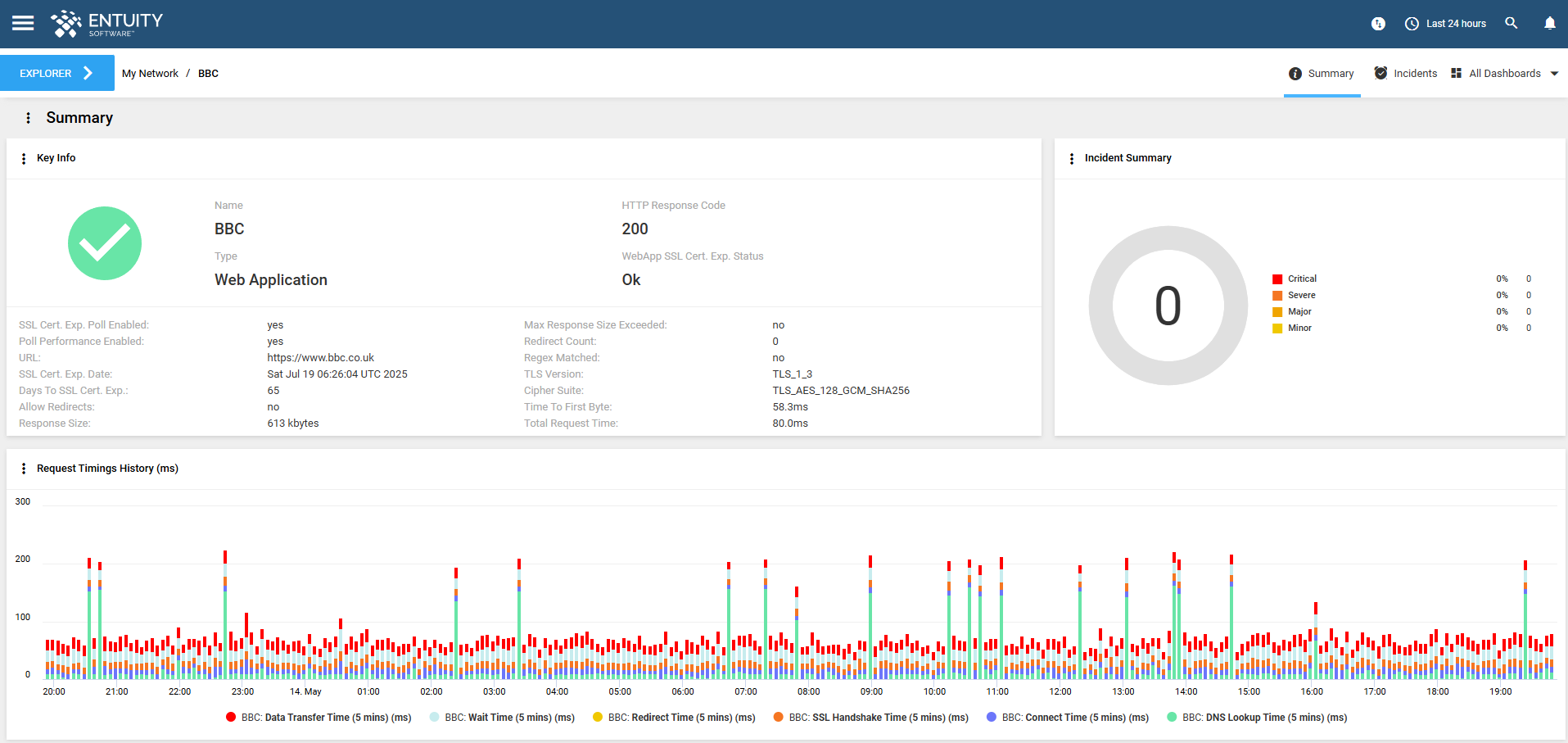1568x743 pixels.
Task: Go to My Network breadcrumb
Action: [150, 73]
